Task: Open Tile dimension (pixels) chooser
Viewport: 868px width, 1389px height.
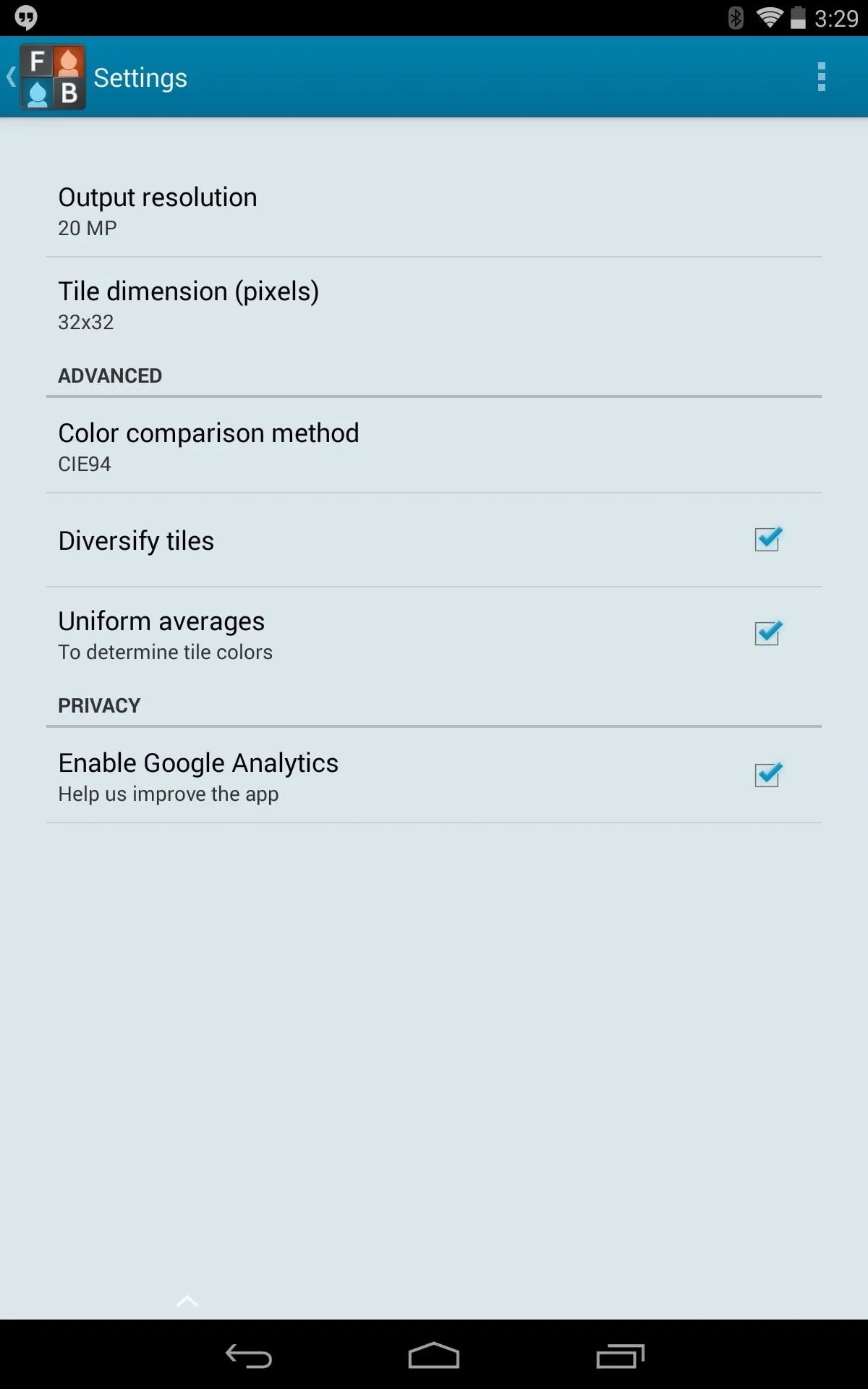Action: (434, 305)
